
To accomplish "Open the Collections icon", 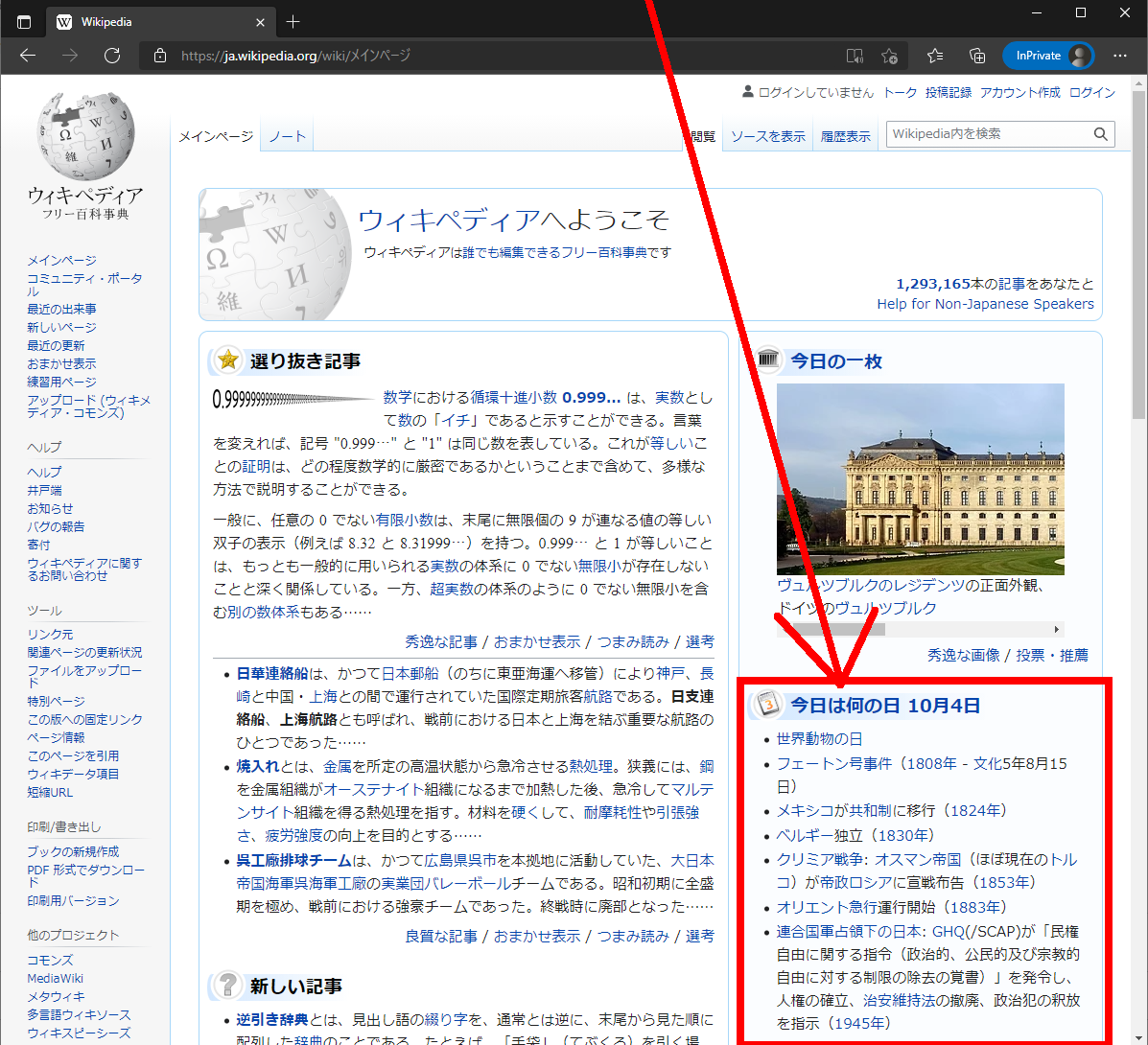I will point(976,56).
